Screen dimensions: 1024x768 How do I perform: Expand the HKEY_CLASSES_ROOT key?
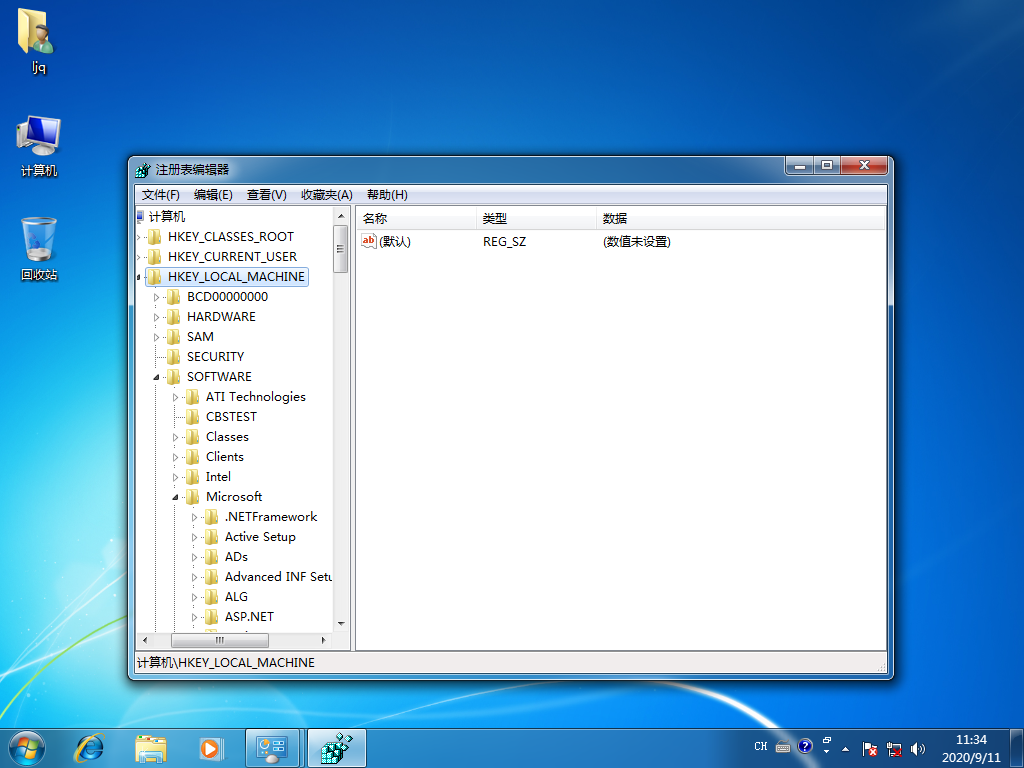(140, 237)
